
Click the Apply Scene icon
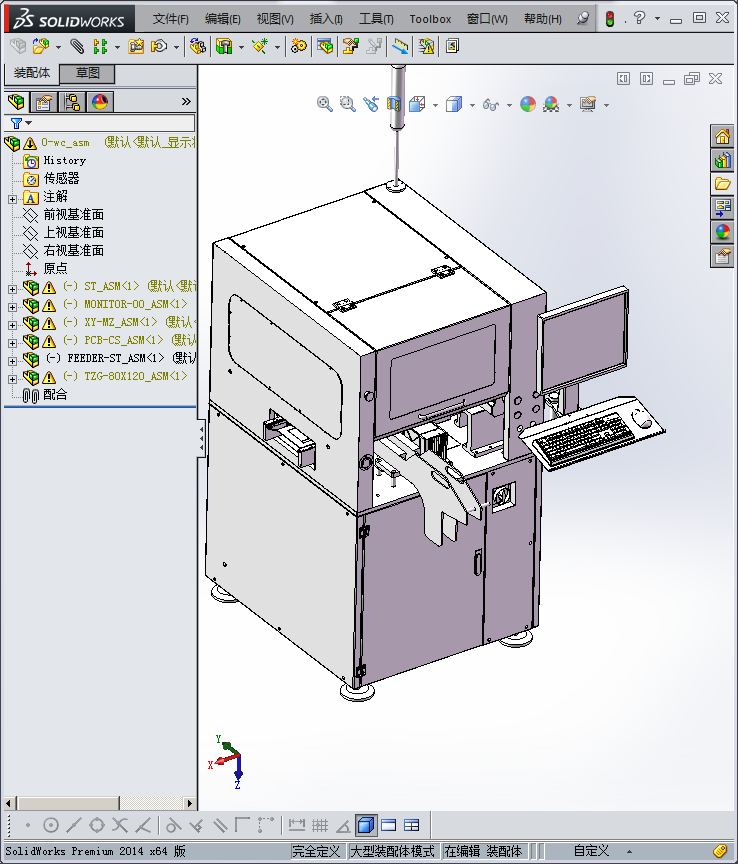click(551, 104)
